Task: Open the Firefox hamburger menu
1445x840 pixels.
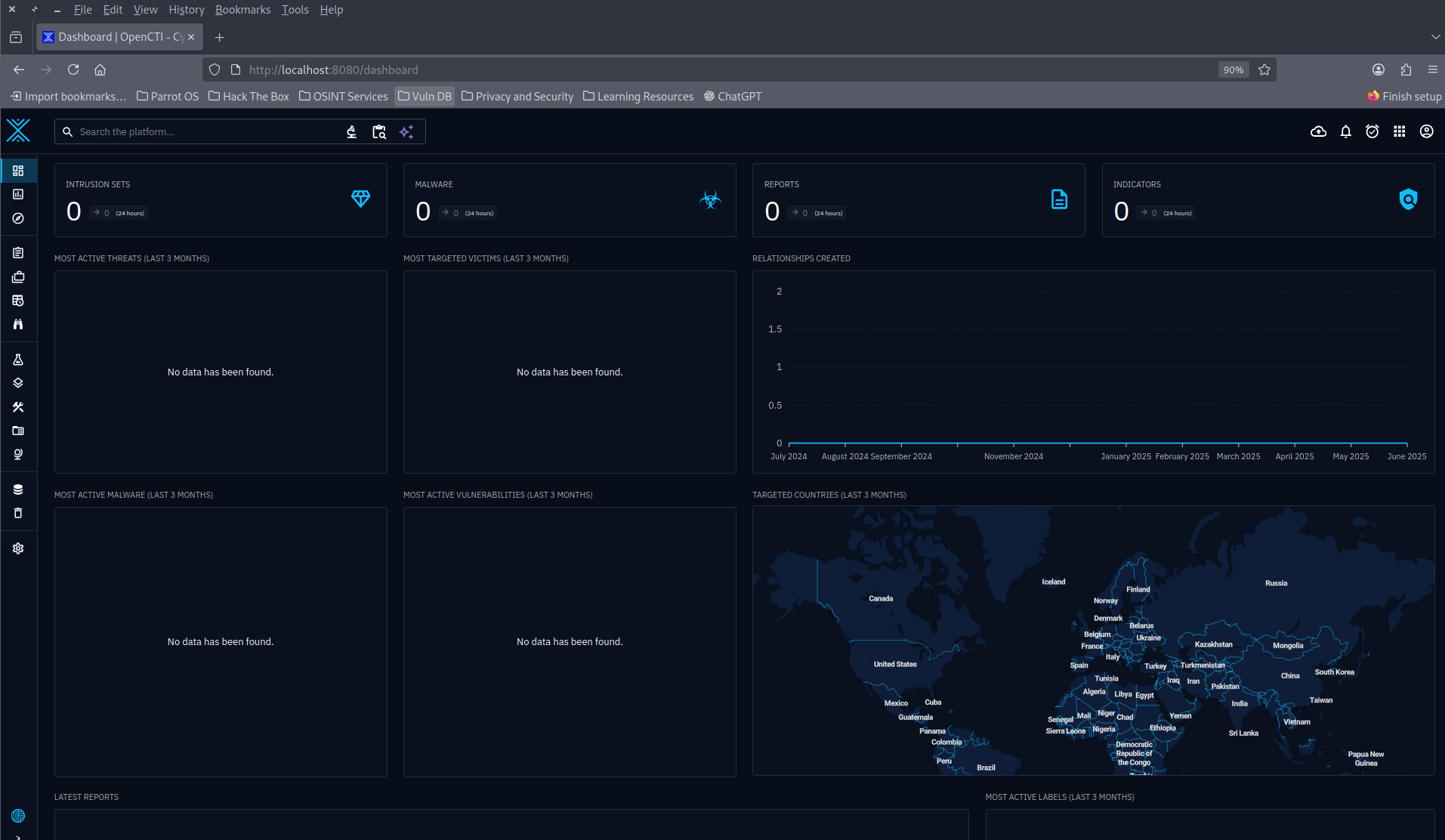Action: (1433, 69)
